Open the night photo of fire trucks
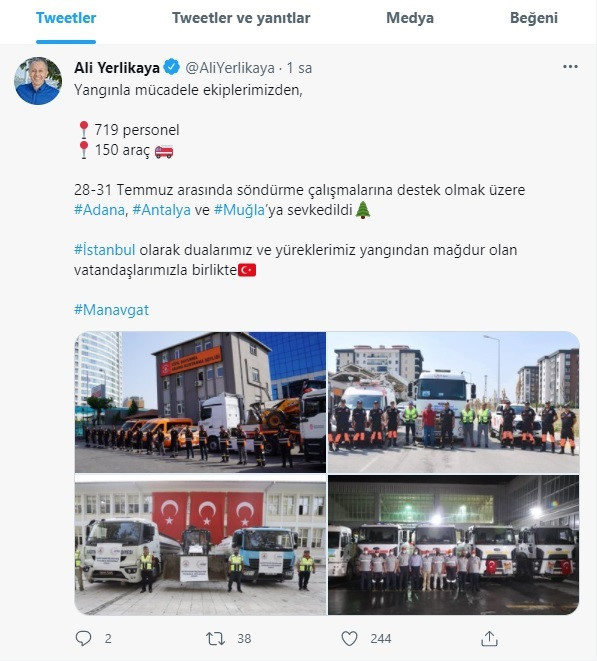This screenshot has height=661, width=597. (x=454, y=545)
